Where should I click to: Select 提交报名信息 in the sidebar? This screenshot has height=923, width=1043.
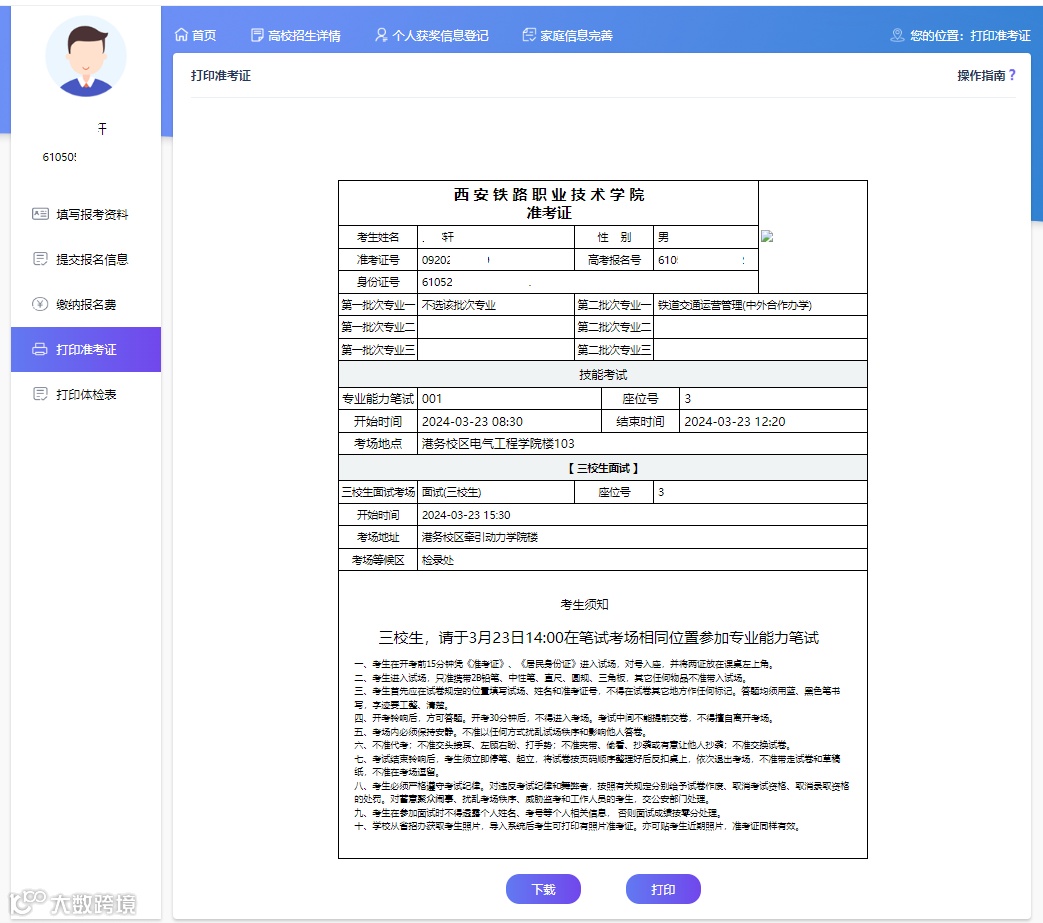[86, 259]
